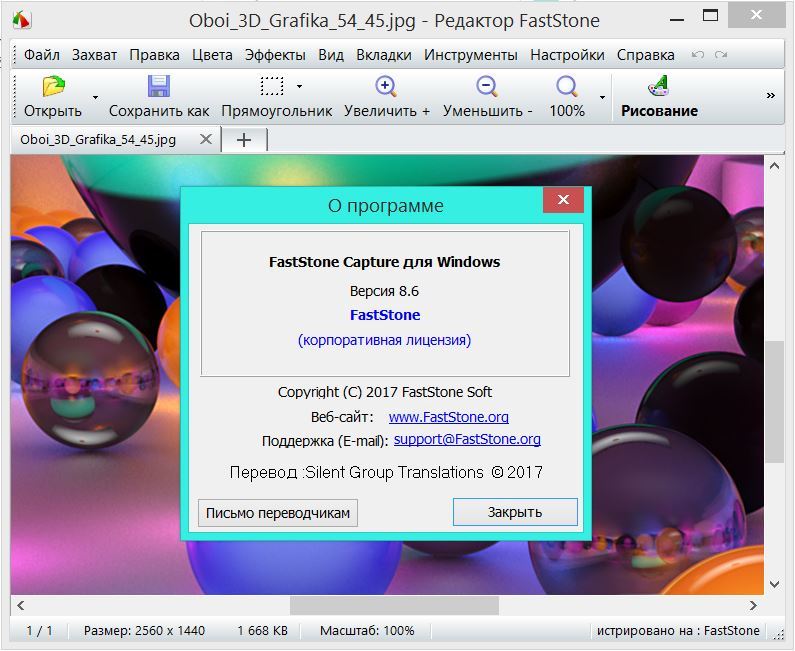Open the Захват menu

pos(94,55)
